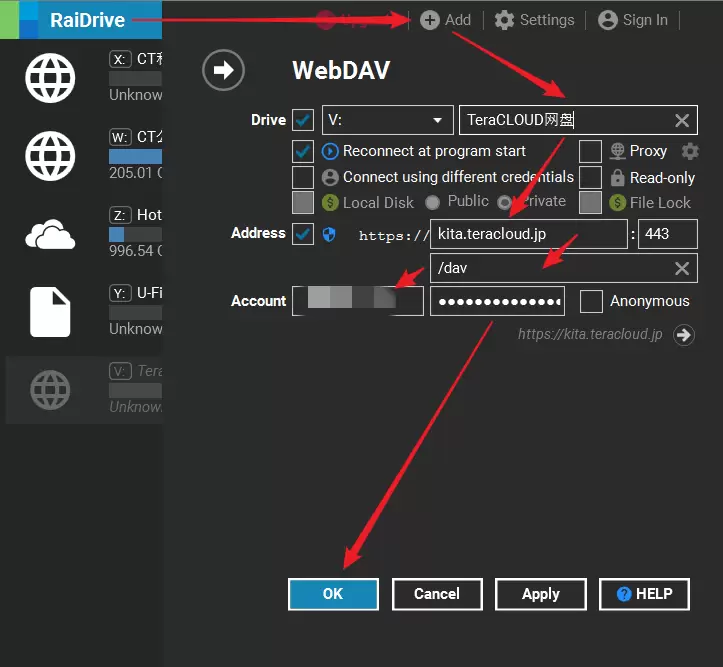Image resolution: width=723 pixels, height=667 pixels.
Task: Open proxy settings gear icon
Action: click(690, 151)
